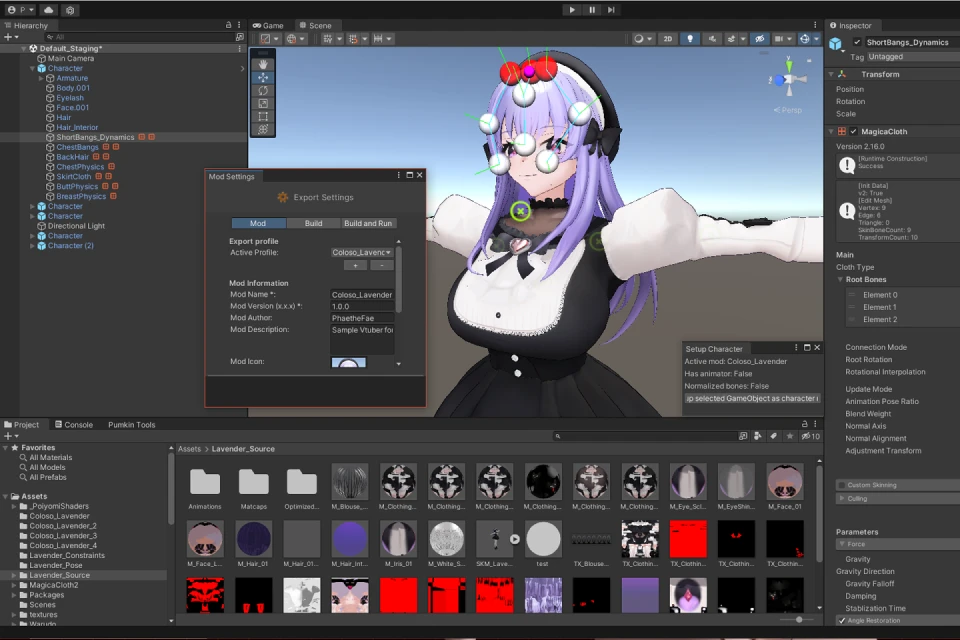960x640 pixels.
Task: Select the Scale tool in Scene toolbar
Action: point(263,104)
